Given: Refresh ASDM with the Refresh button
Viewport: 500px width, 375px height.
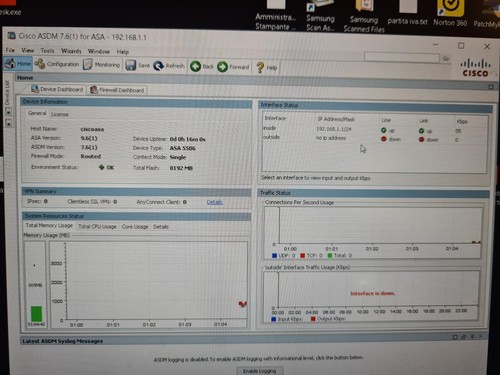Looking at the screenshot, I should (169, 66).
